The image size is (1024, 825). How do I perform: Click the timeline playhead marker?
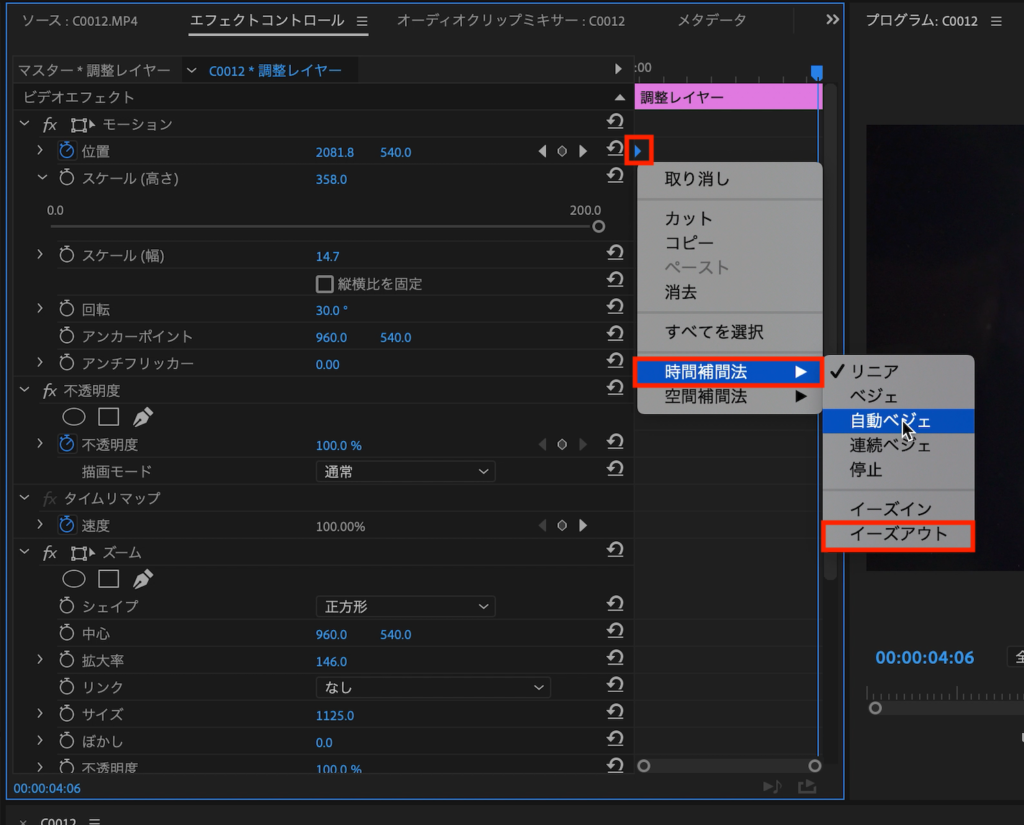pos(816,71)
